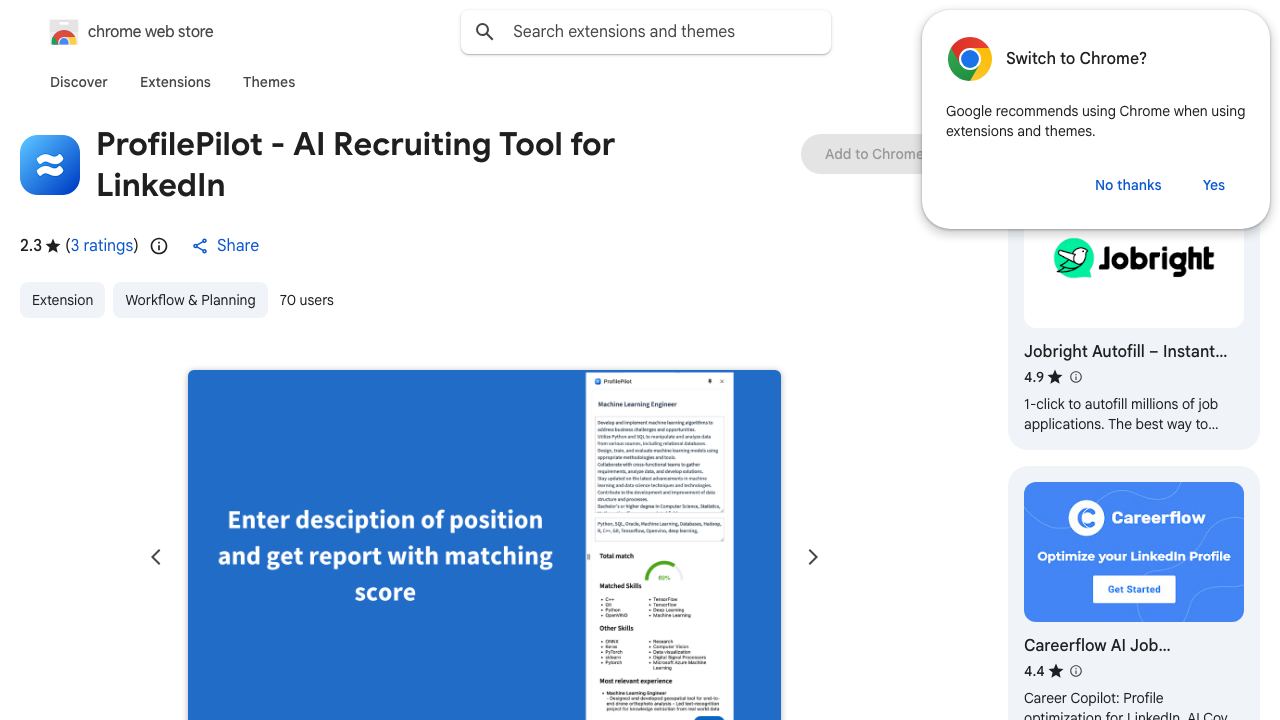Click the Share link text
This screenshot has height=720, width=1280.
[x=238, y=246]
